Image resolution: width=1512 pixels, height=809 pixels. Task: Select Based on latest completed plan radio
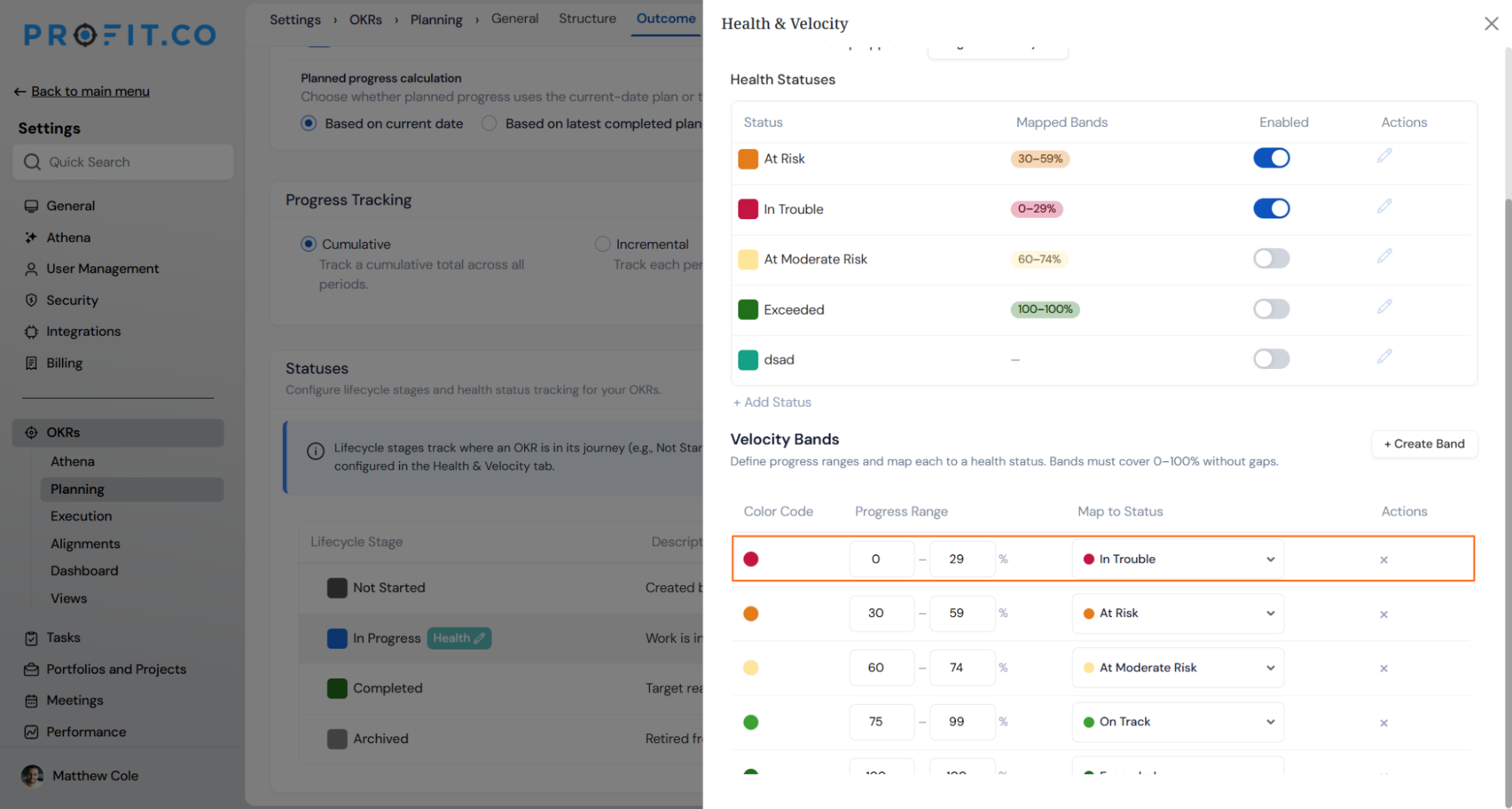tap(489, 122)
